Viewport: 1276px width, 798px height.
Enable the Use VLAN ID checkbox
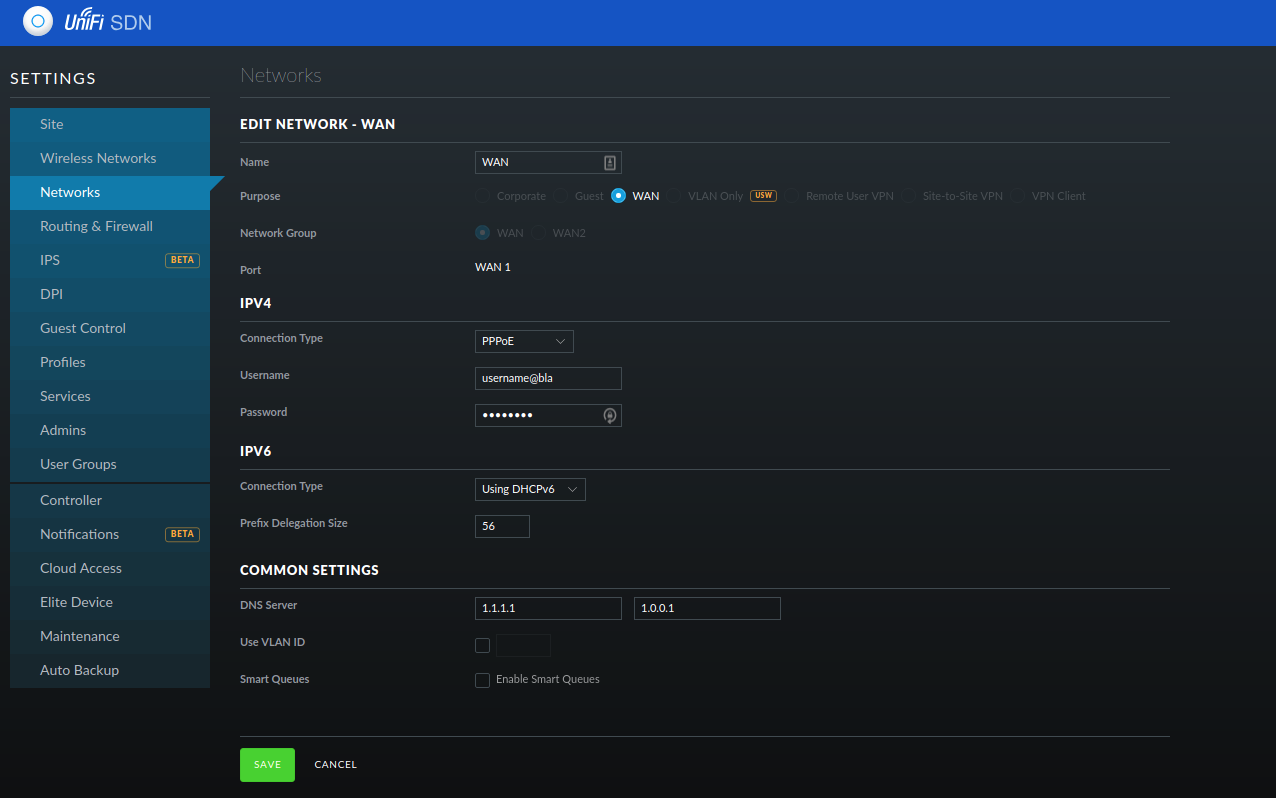click(x=482, y=645)
